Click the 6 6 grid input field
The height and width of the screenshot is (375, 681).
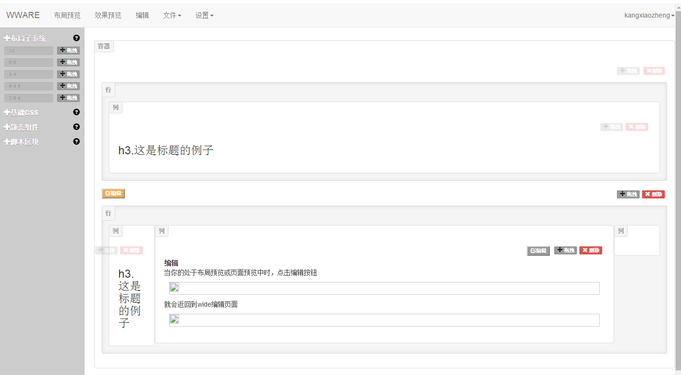[29, 62]
